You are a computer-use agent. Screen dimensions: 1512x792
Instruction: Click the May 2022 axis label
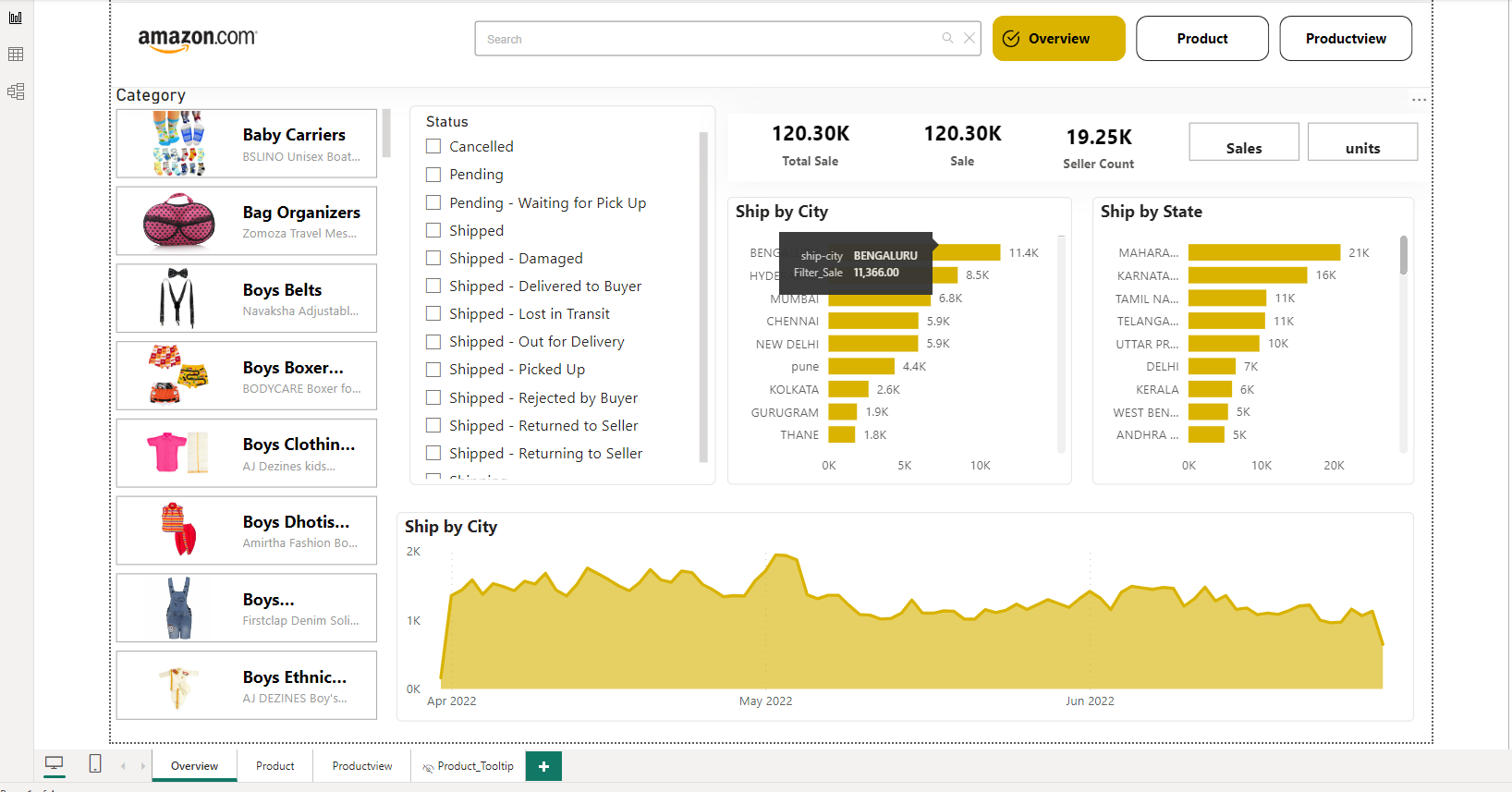[766, 701]
